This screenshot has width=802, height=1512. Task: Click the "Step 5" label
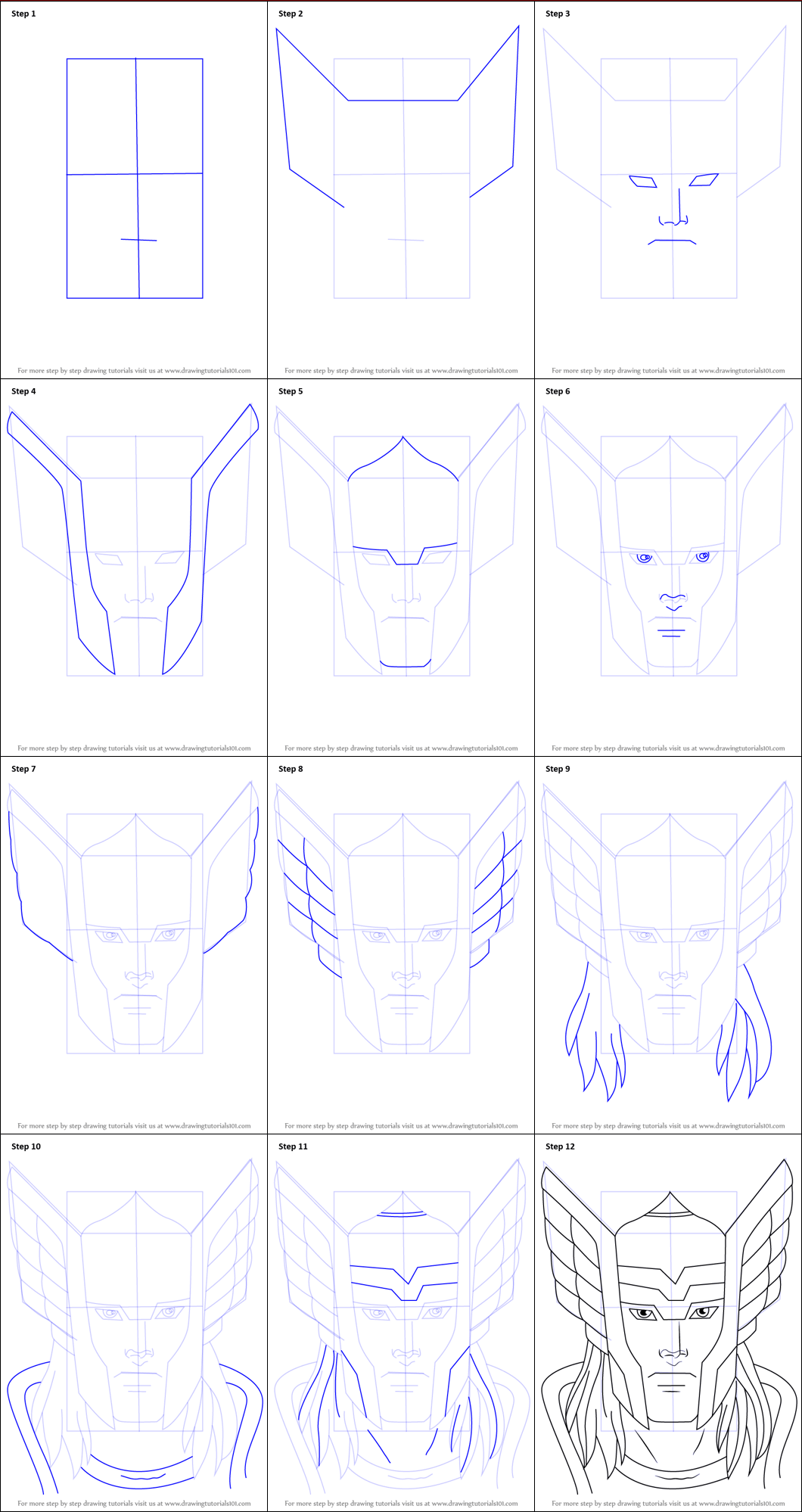click(x=291, y=391)
